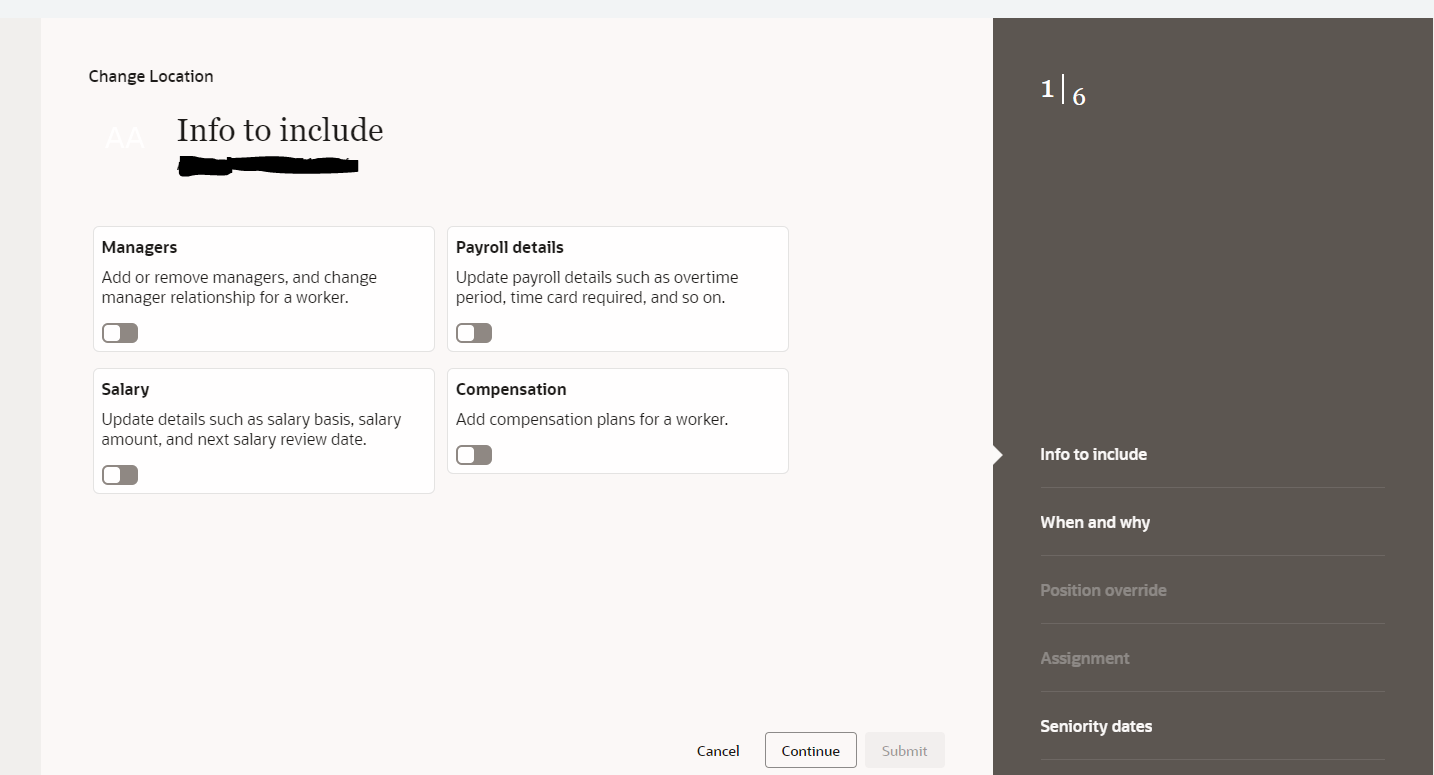Click the Info to include page heading
The height and width of the screenshot is (775, 1434).
[280, 129]
